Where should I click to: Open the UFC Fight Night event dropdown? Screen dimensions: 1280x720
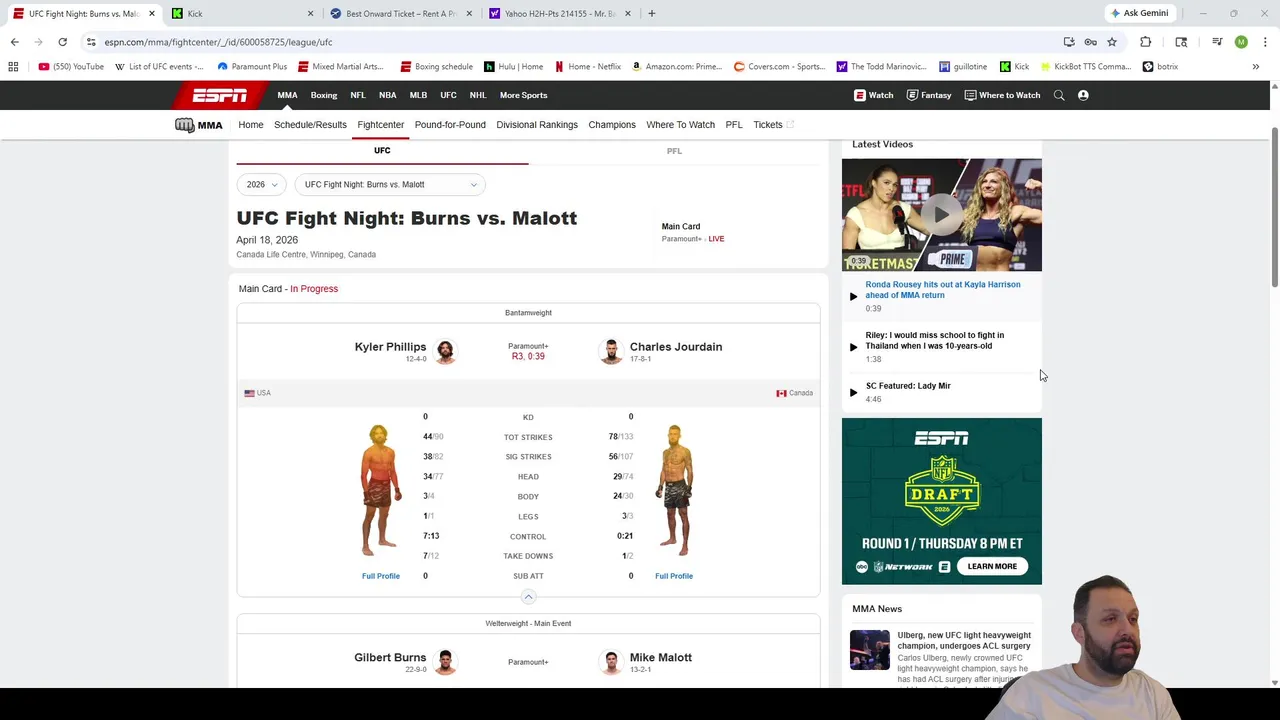[x=390, y=184]
